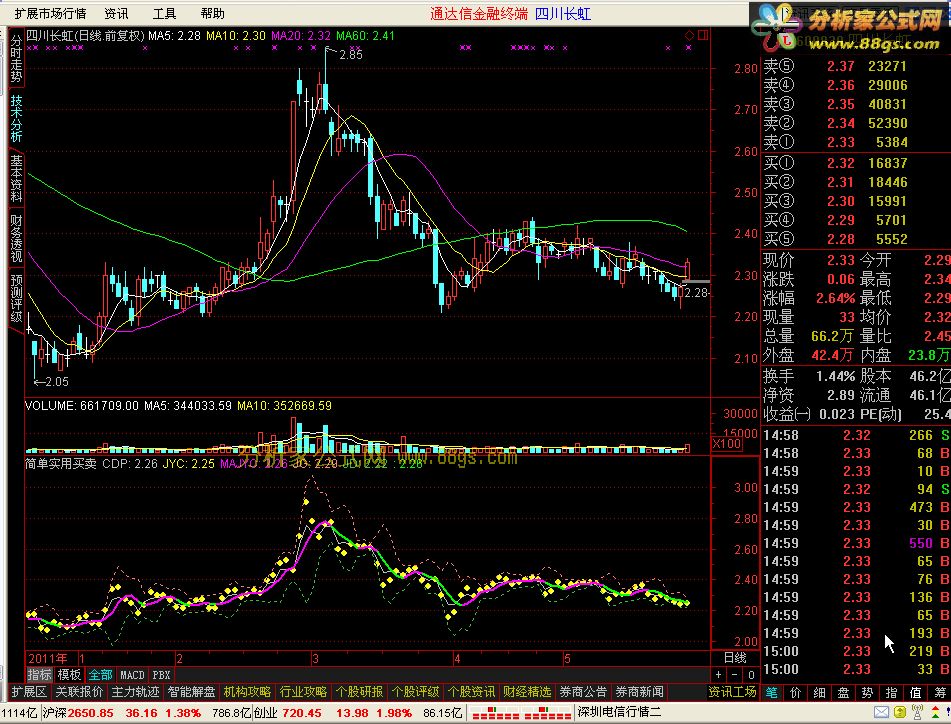951x724 pixels.
Task: Open the 工具 menu
Action: (164, 13)
